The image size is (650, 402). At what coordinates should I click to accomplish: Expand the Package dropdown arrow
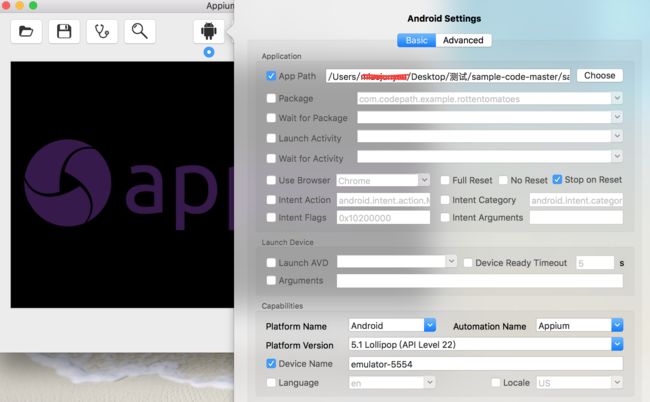617,98
